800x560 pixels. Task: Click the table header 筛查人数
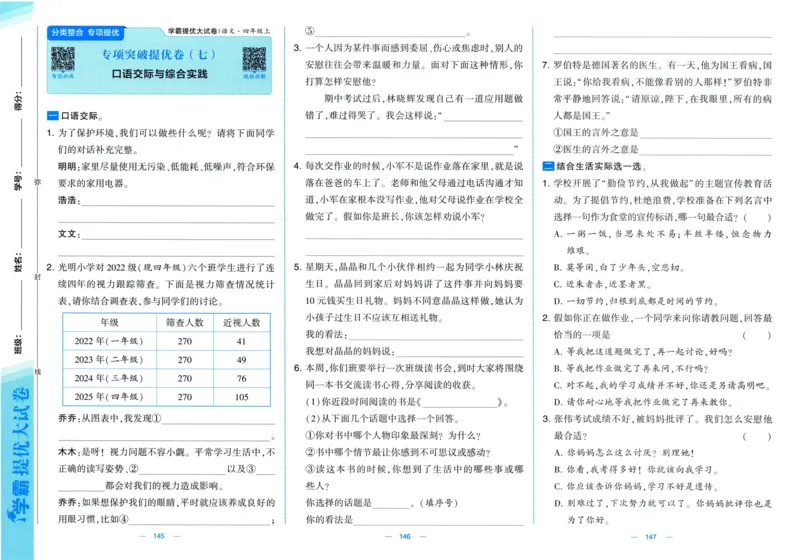pos(185,322)
